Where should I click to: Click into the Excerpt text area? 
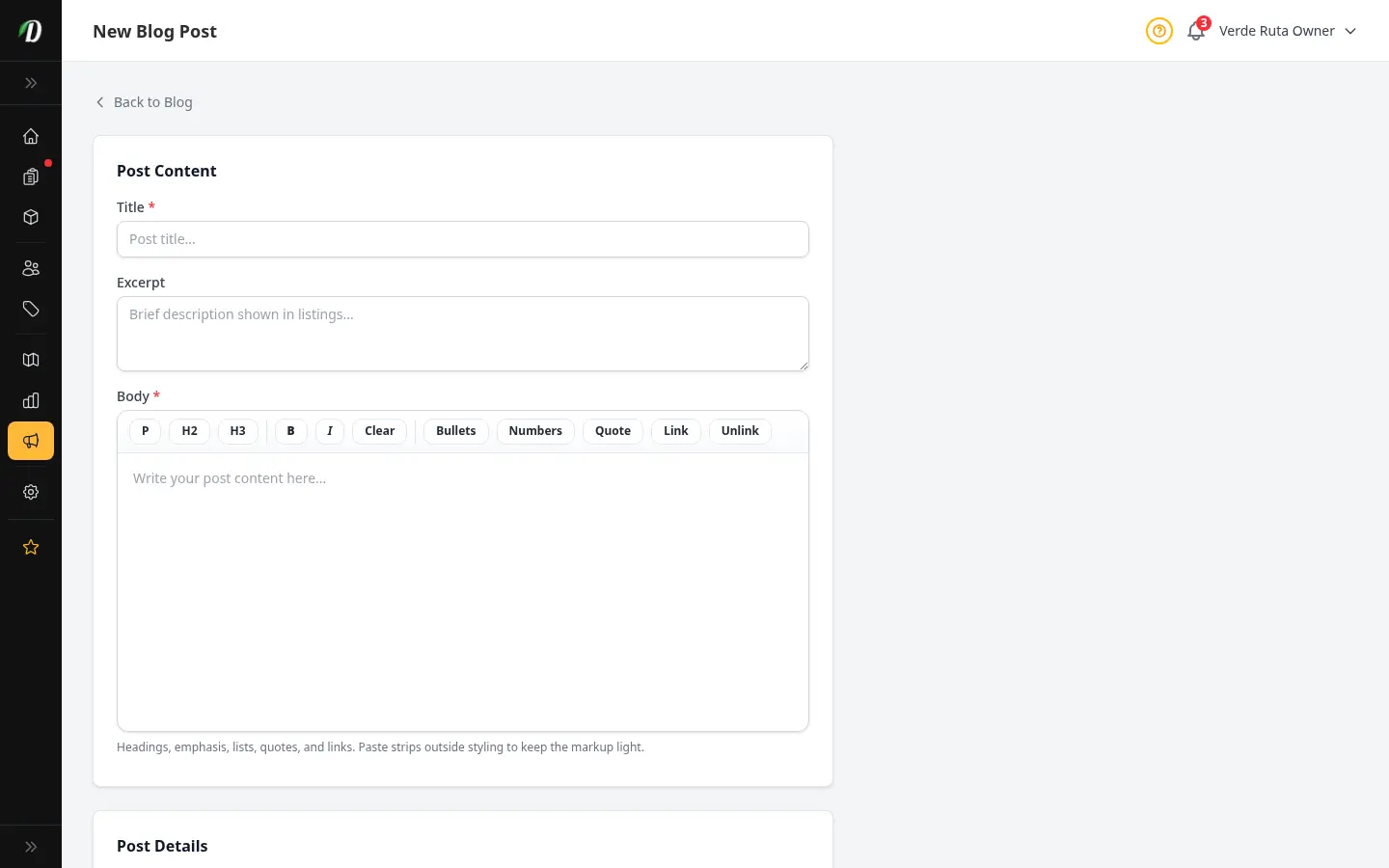click(463, 334)
